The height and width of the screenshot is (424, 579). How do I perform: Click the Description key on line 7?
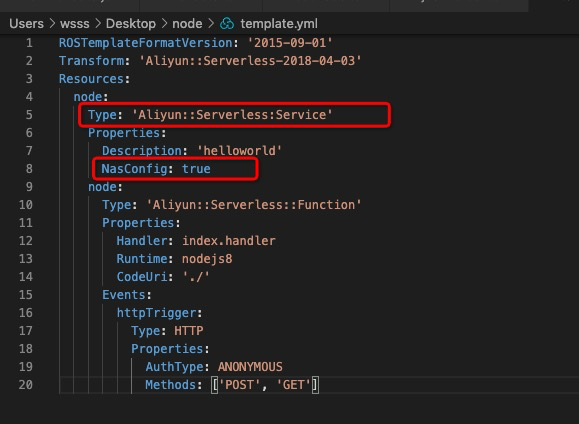(x=142, y=151)
